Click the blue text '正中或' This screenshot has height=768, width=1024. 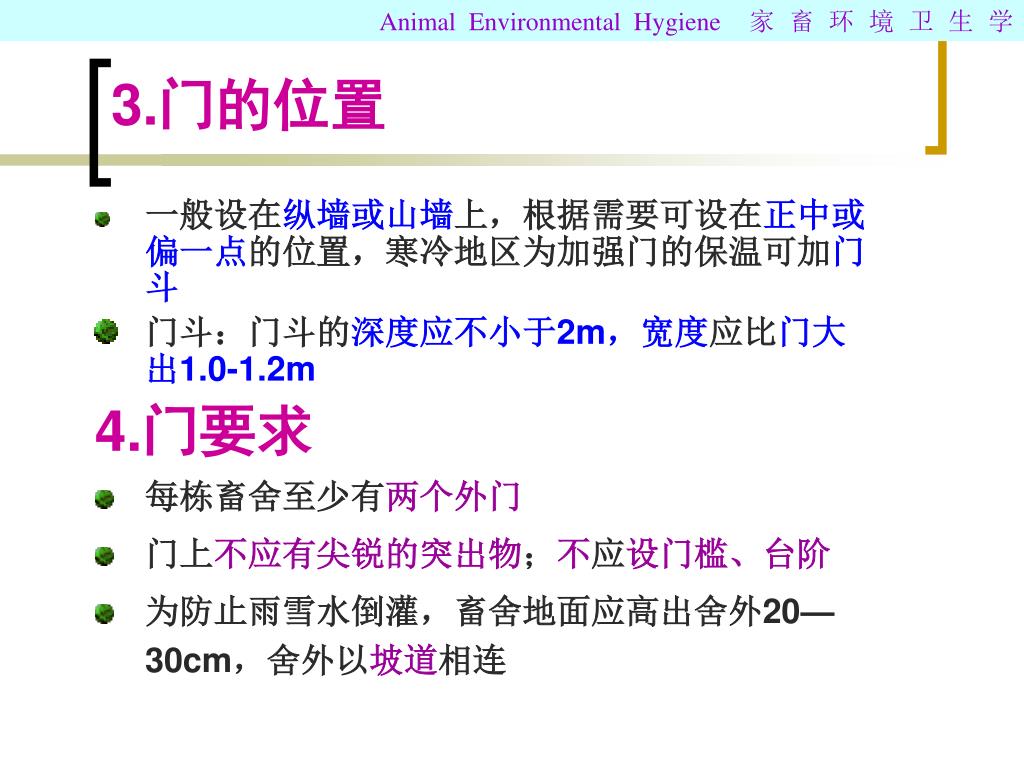tap(814, 214)
